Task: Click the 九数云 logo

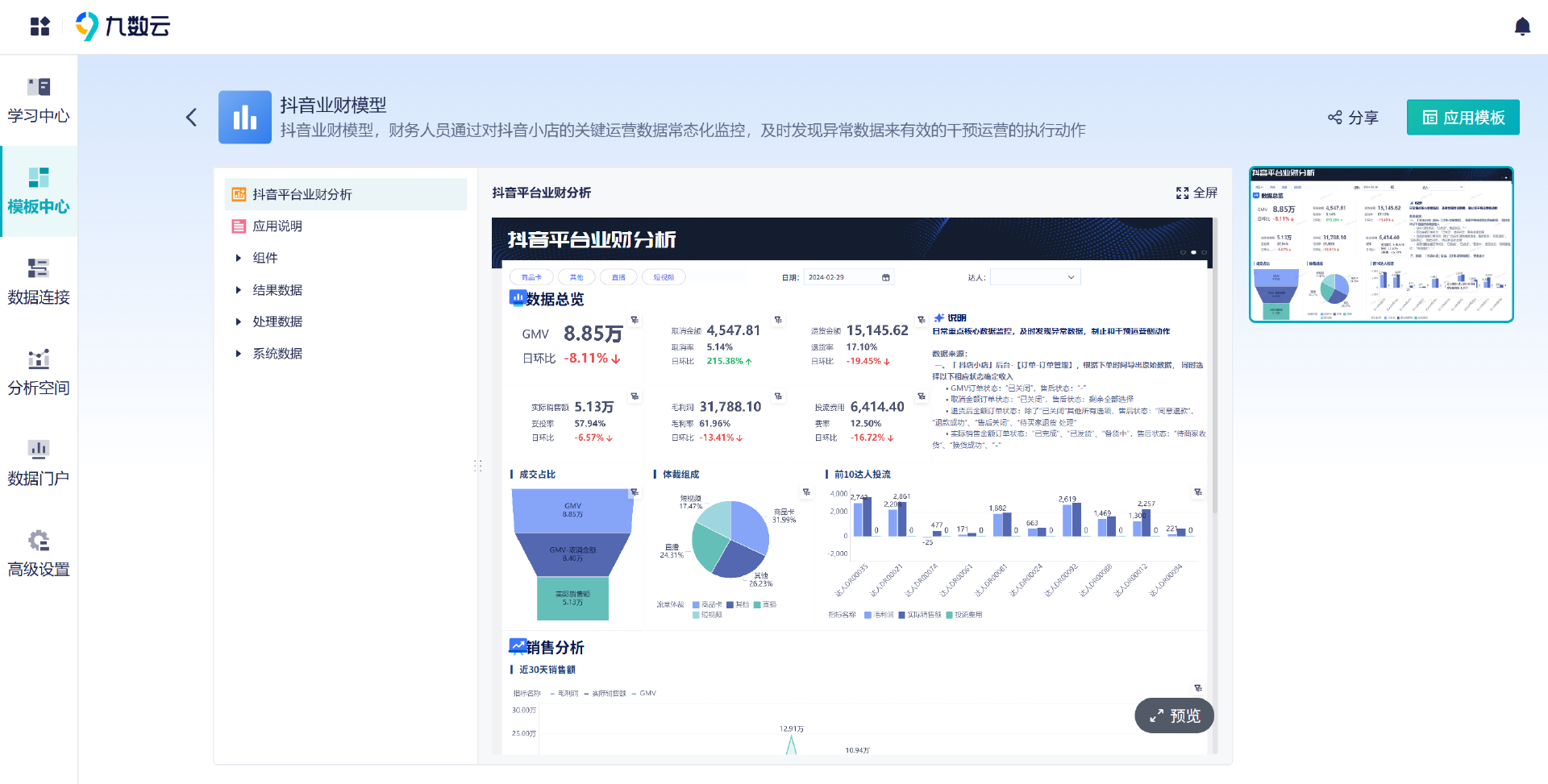Action: (123, 27)
